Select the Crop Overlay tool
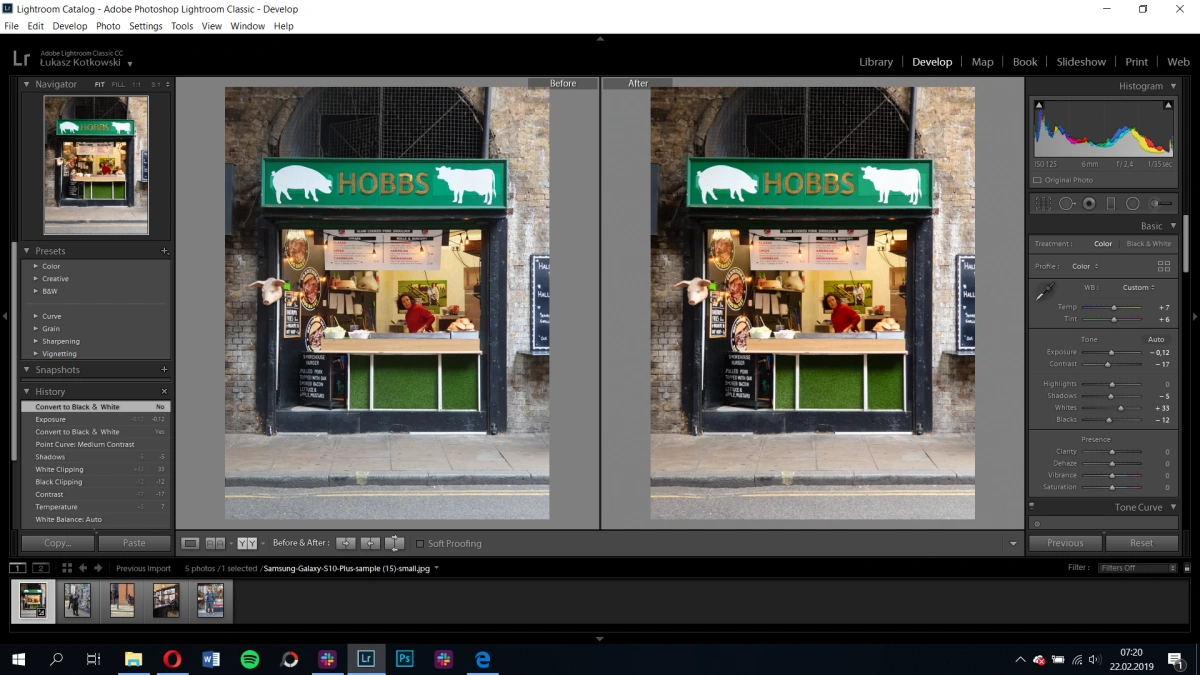1200x675 pixels. (x=1043, y=203)
